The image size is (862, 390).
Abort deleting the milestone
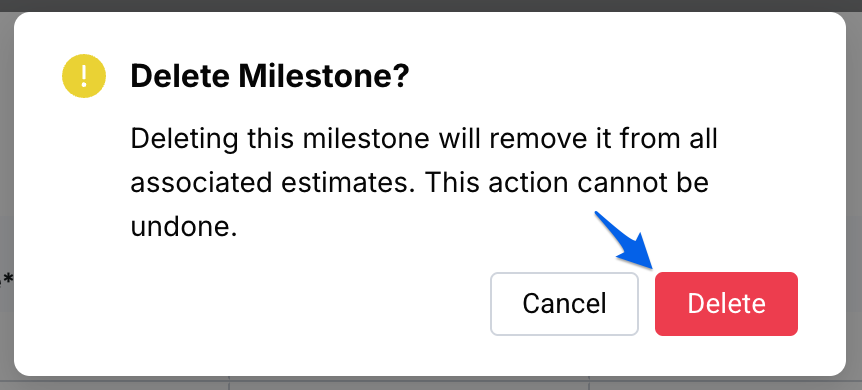coord(564,304)
